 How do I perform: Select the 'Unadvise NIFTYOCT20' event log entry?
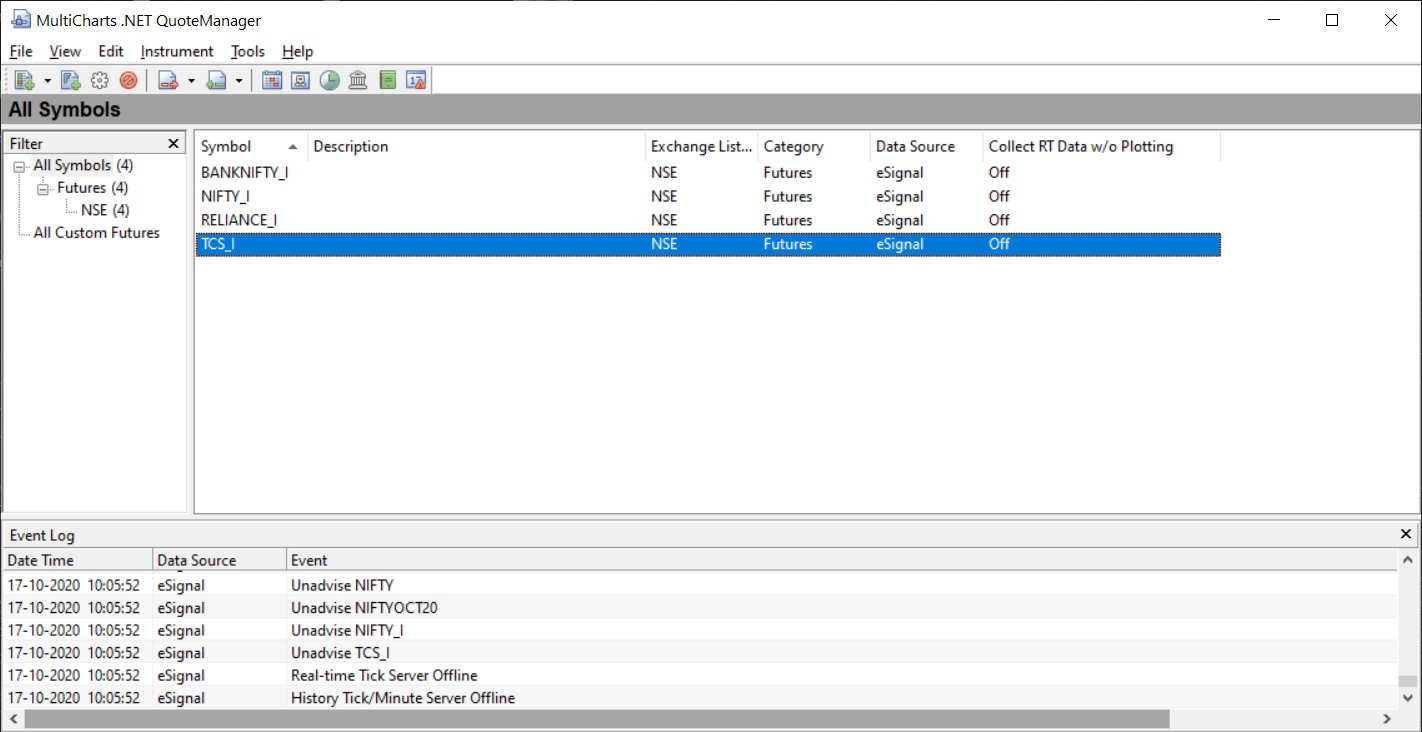coord(700,608)
